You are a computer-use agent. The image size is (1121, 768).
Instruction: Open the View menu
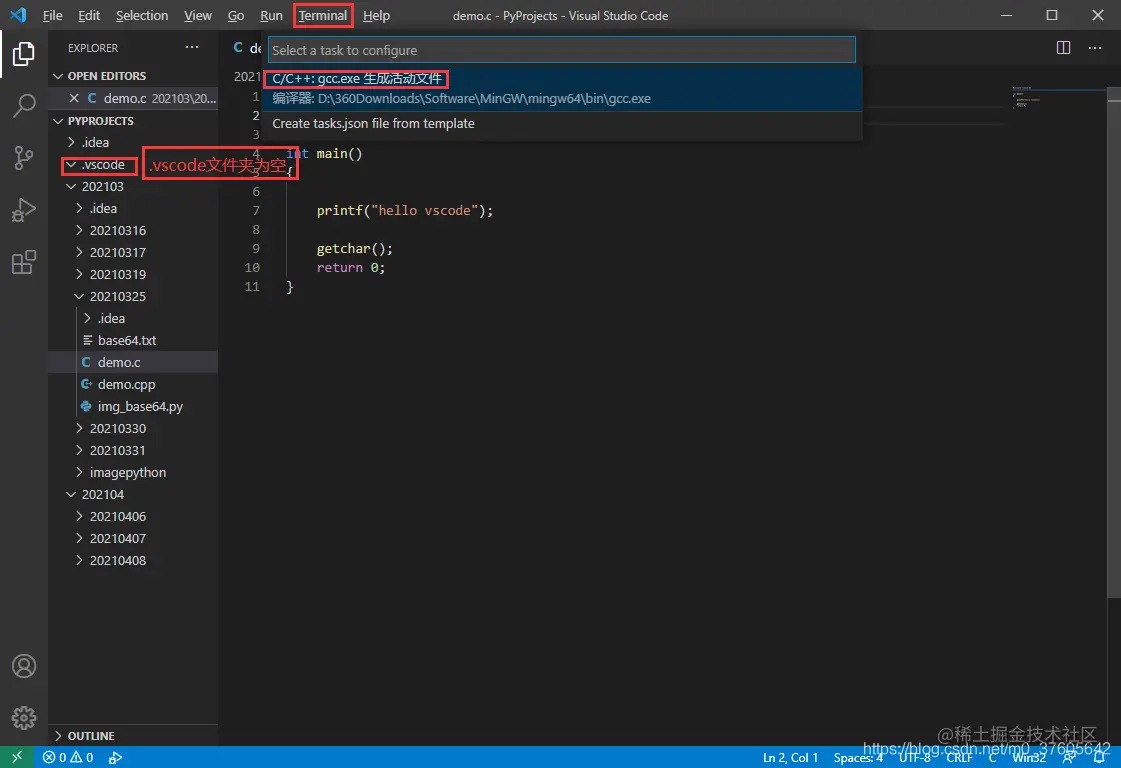[x=197, y=16]
